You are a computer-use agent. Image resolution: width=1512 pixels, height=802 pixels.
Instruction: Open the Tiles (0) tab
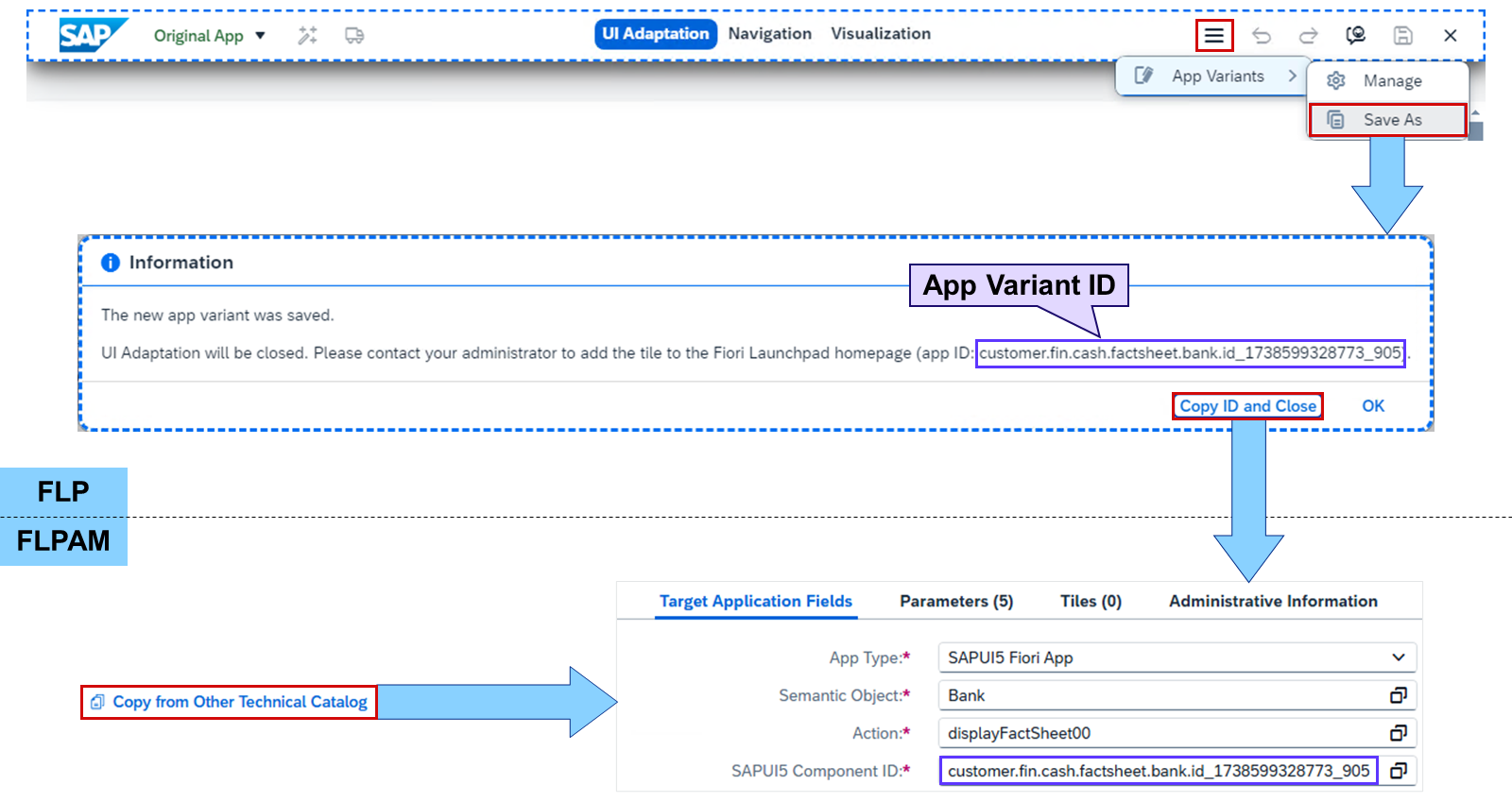click(x=1091, y=602)
